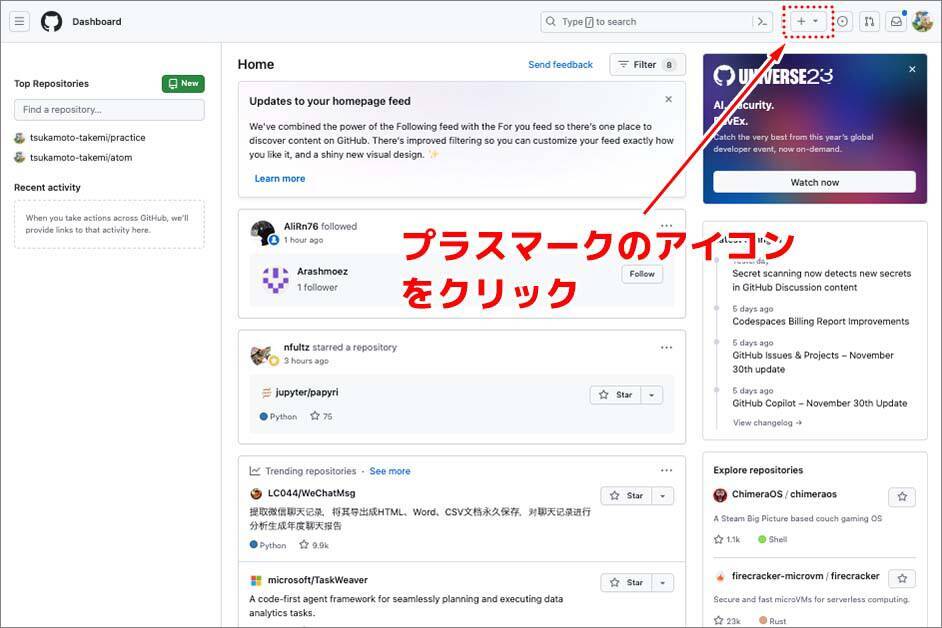
Task: Click the Microsoft logo beside TaskWeaver
Action: [x=256, y=581]
